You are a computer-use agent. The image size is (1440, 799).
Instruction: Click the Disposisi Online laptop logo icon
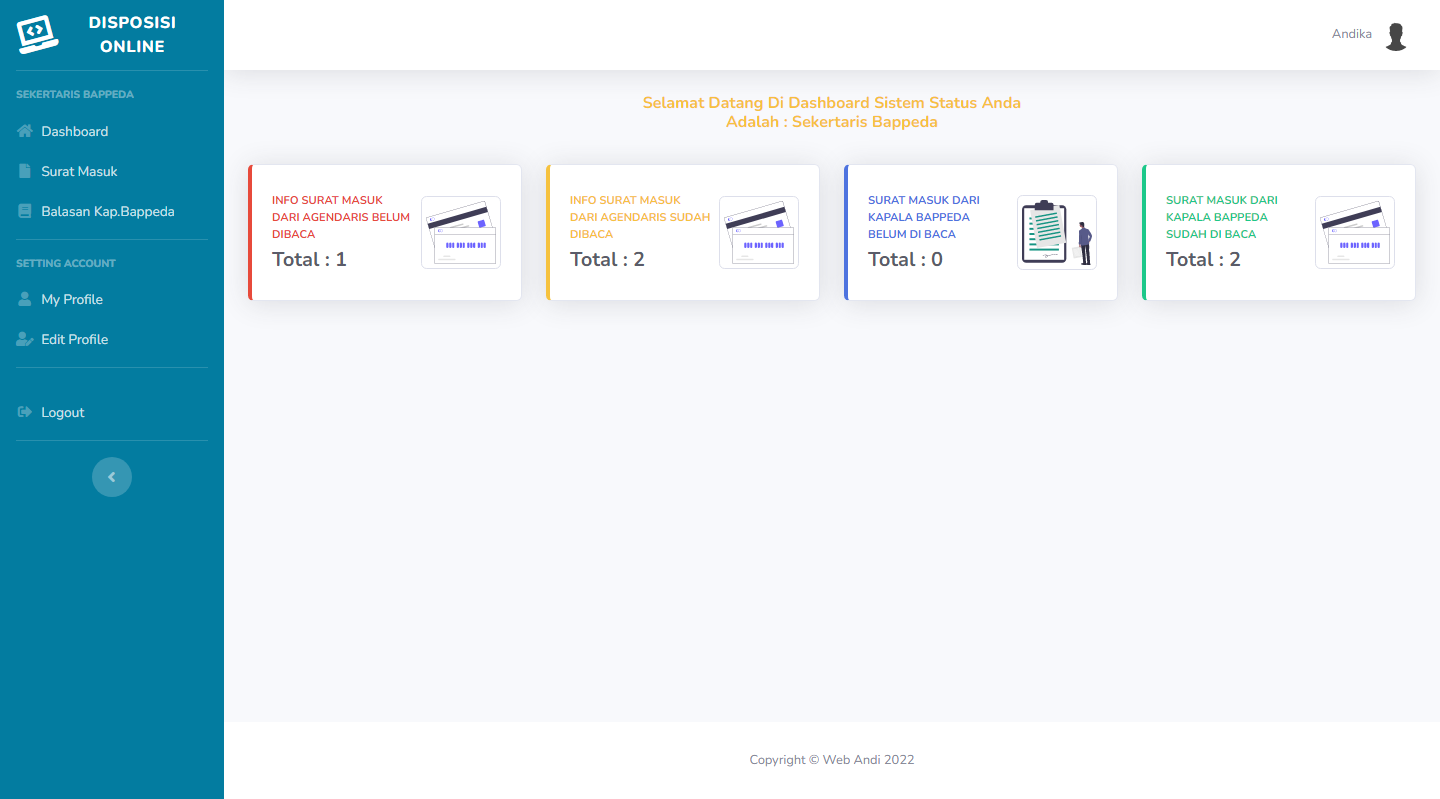[x=38, y=34]
